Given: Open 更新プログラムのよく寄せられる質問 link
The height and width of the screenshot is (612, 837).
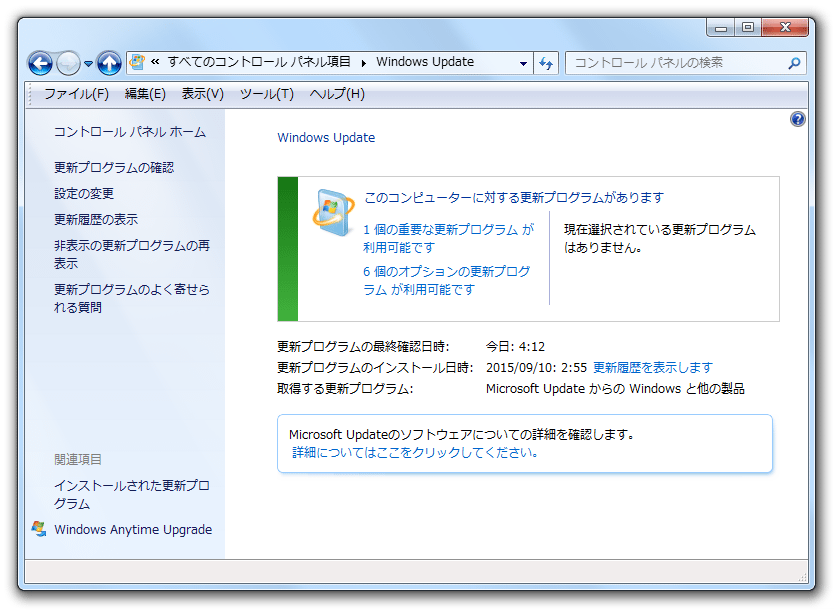Looking at the screenshot, I should [x=132, y=298].
